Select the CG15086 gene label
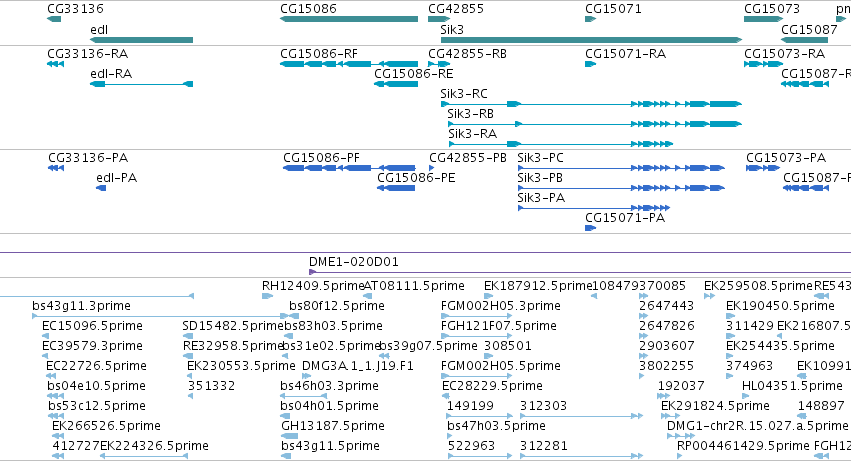The width and height of the screenshot is (851, 461). (x=308, y=9)
